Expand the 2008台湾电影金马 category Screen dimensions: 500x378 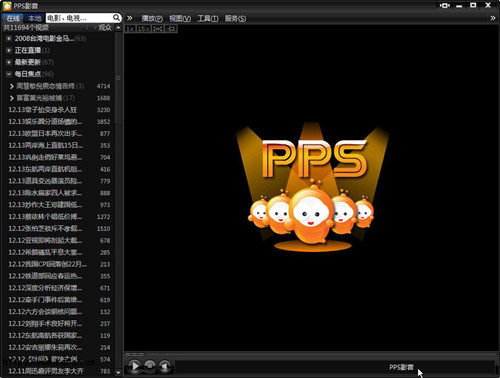click(x=9, y=38)
